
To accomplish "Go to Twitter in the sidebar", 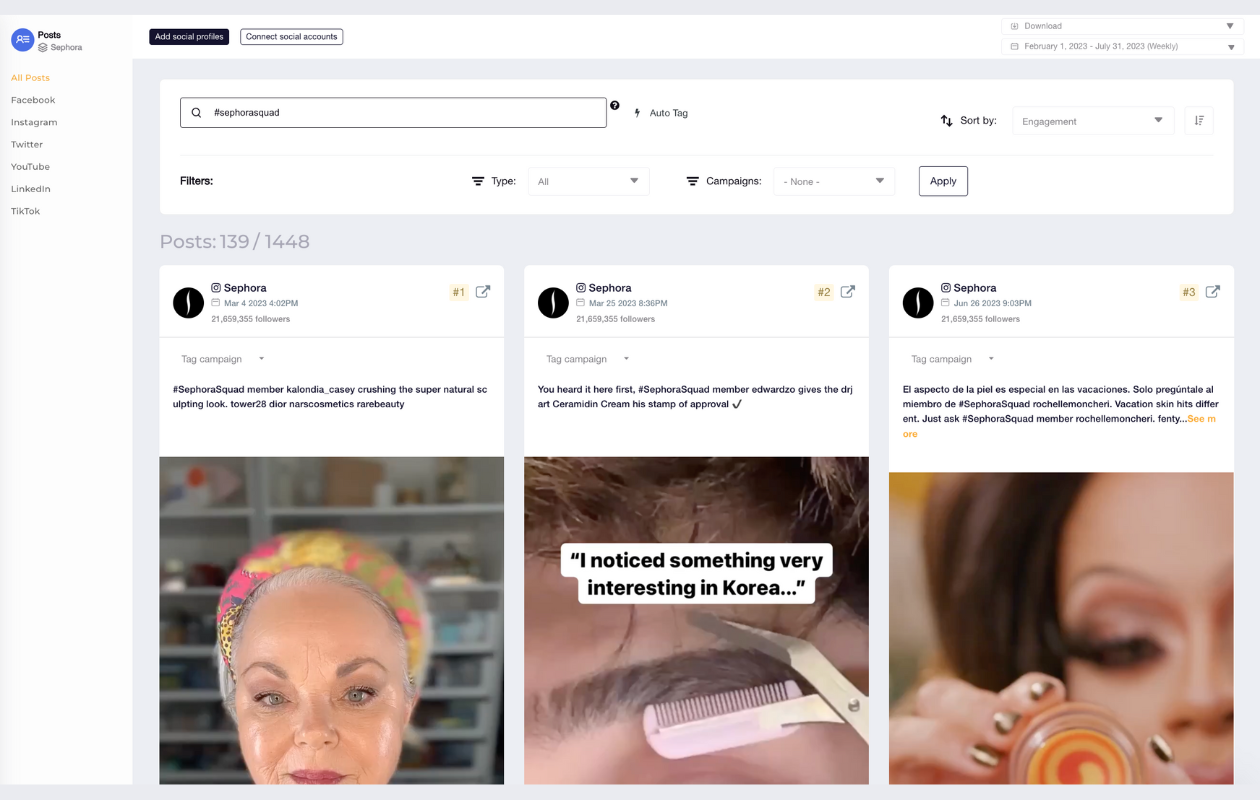I will click(27, 144).
